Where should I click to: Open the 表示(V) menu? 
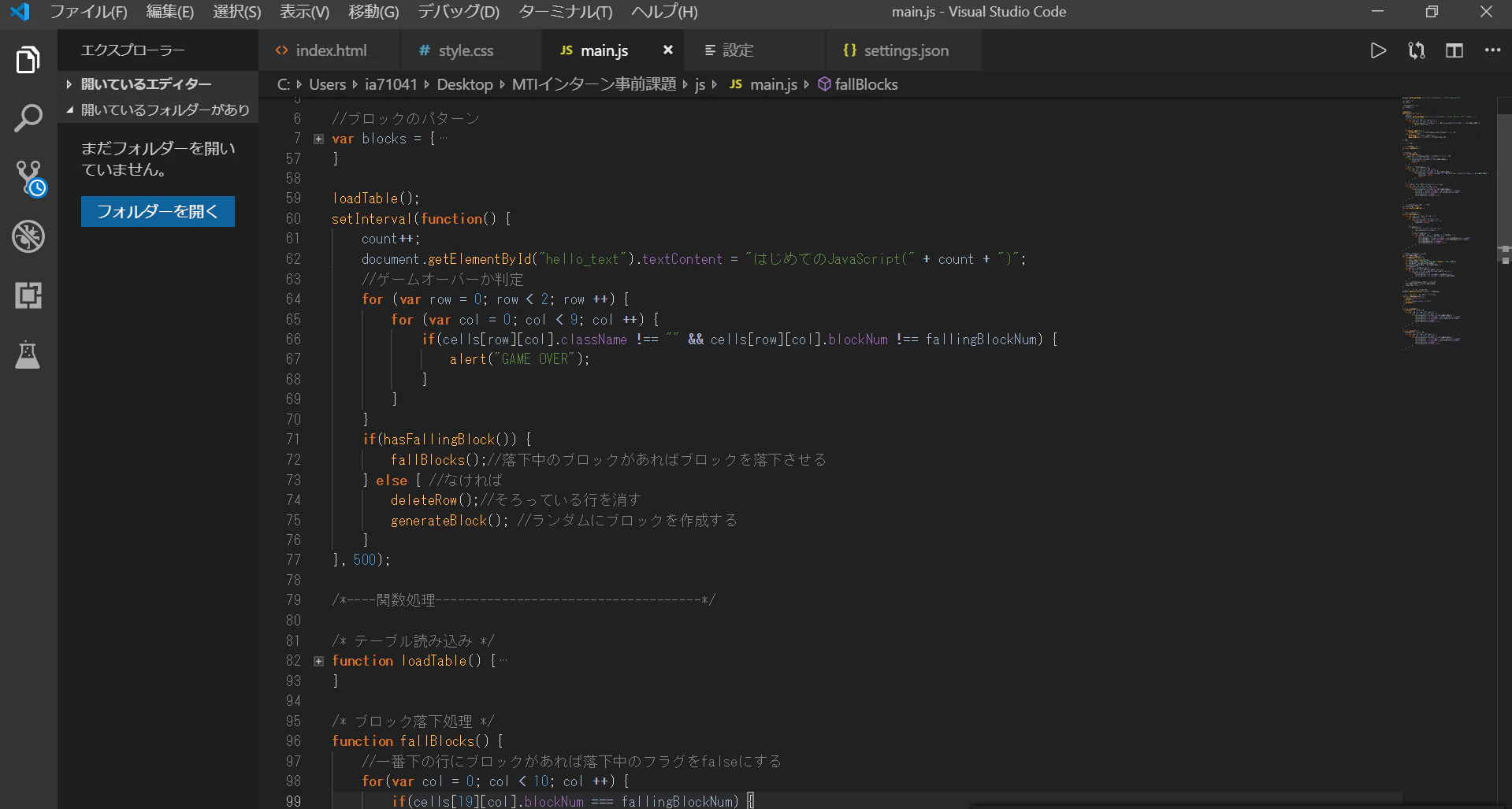pos(304,12)
